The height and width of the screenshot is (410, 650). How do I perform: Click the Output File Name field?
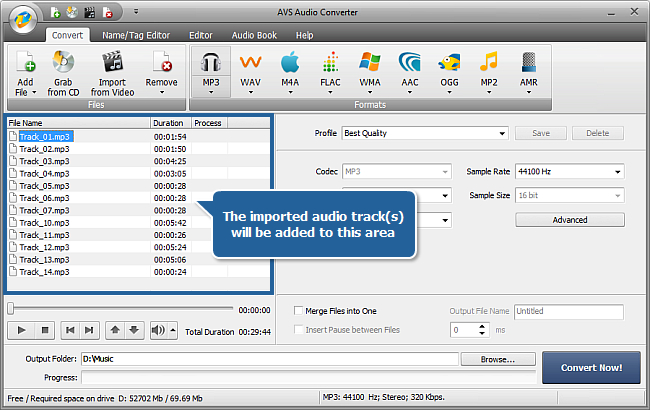click(x=569, y=311)
